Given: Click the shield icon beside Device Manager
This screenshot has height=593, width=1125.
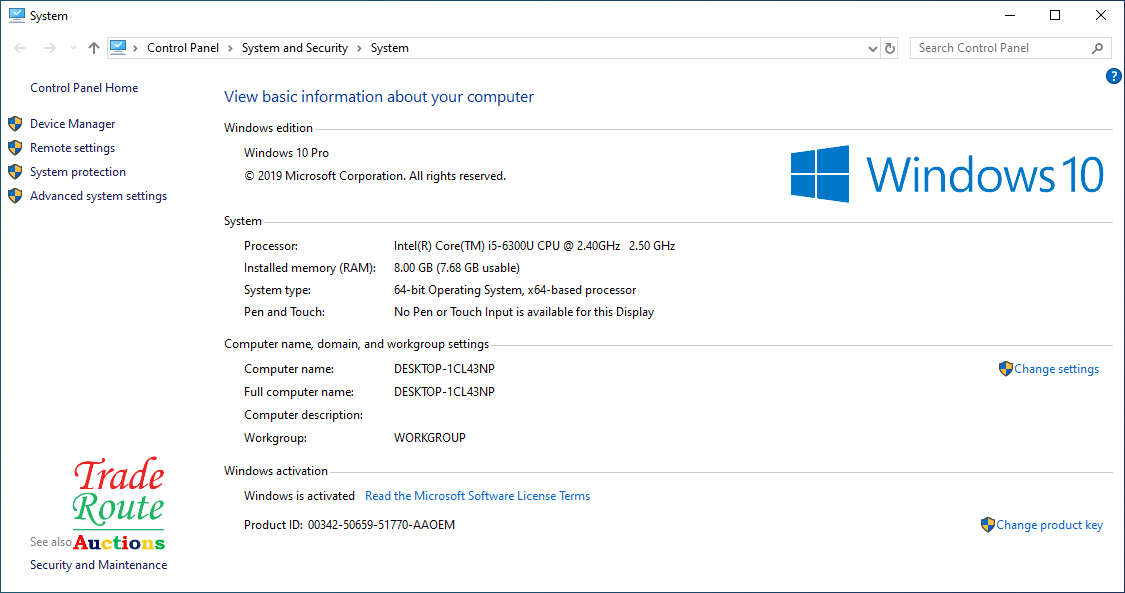Looking at the screenshot, I should coord(15,124).
